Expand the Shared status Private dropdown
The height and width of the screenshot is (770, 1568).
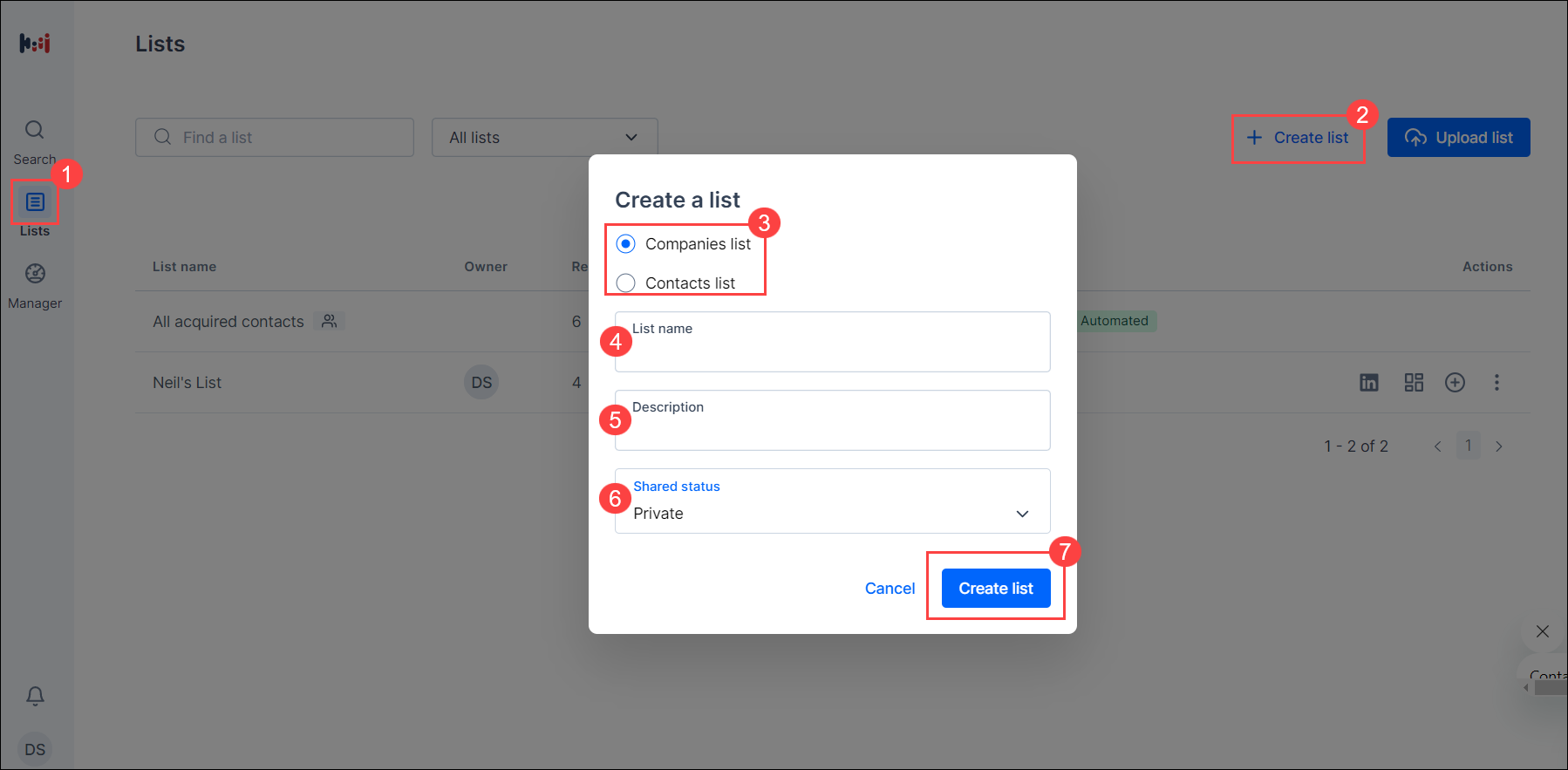[833, 501]
